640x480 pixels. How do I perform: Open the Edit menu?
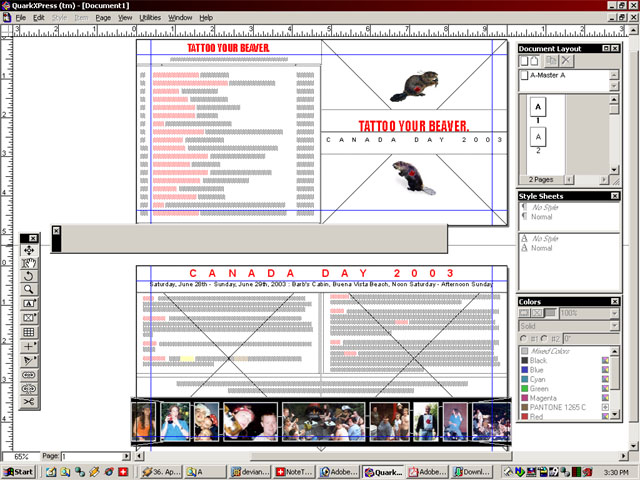coord(39,18)
